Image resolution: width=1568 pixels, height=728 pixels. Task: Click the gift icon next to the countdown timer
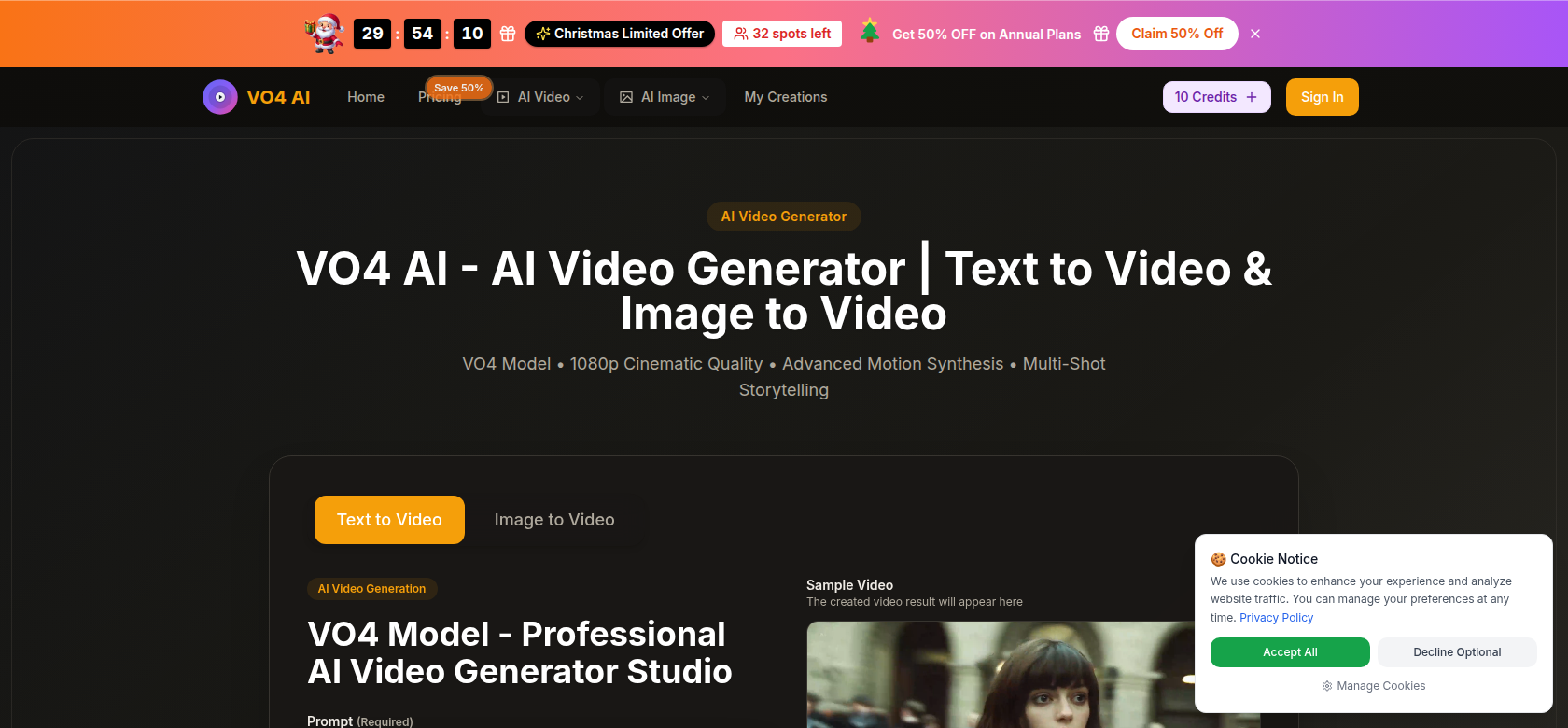point(508,34)
